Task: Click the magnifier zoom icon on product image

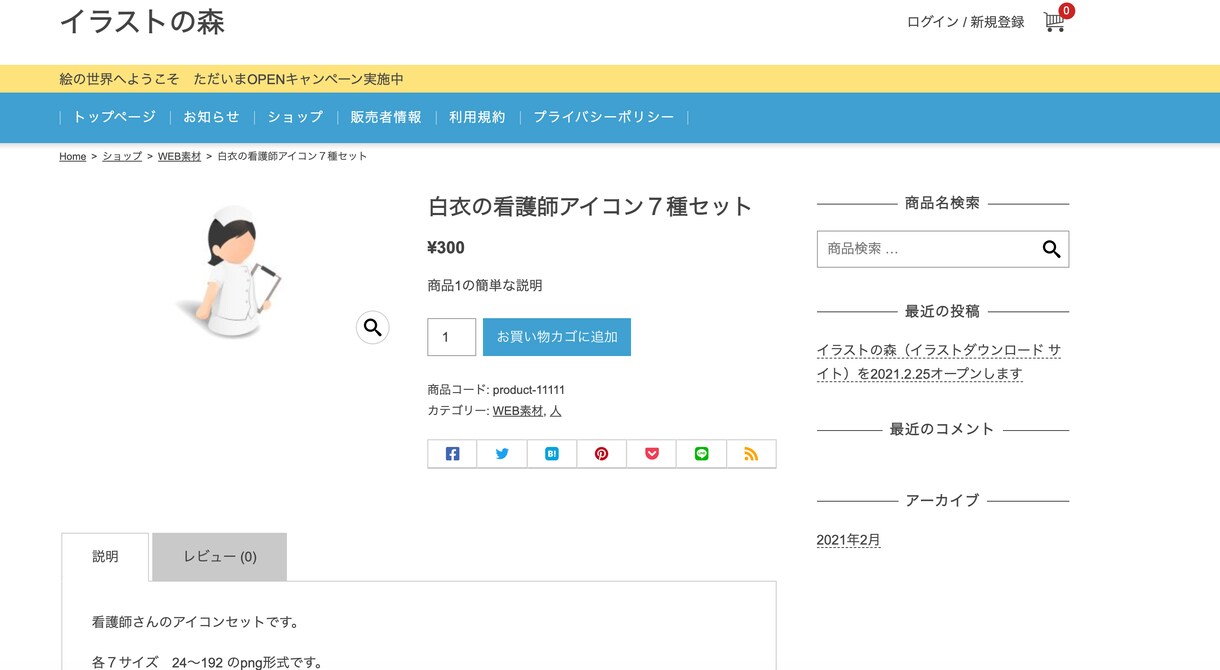Action: [373, 327]
